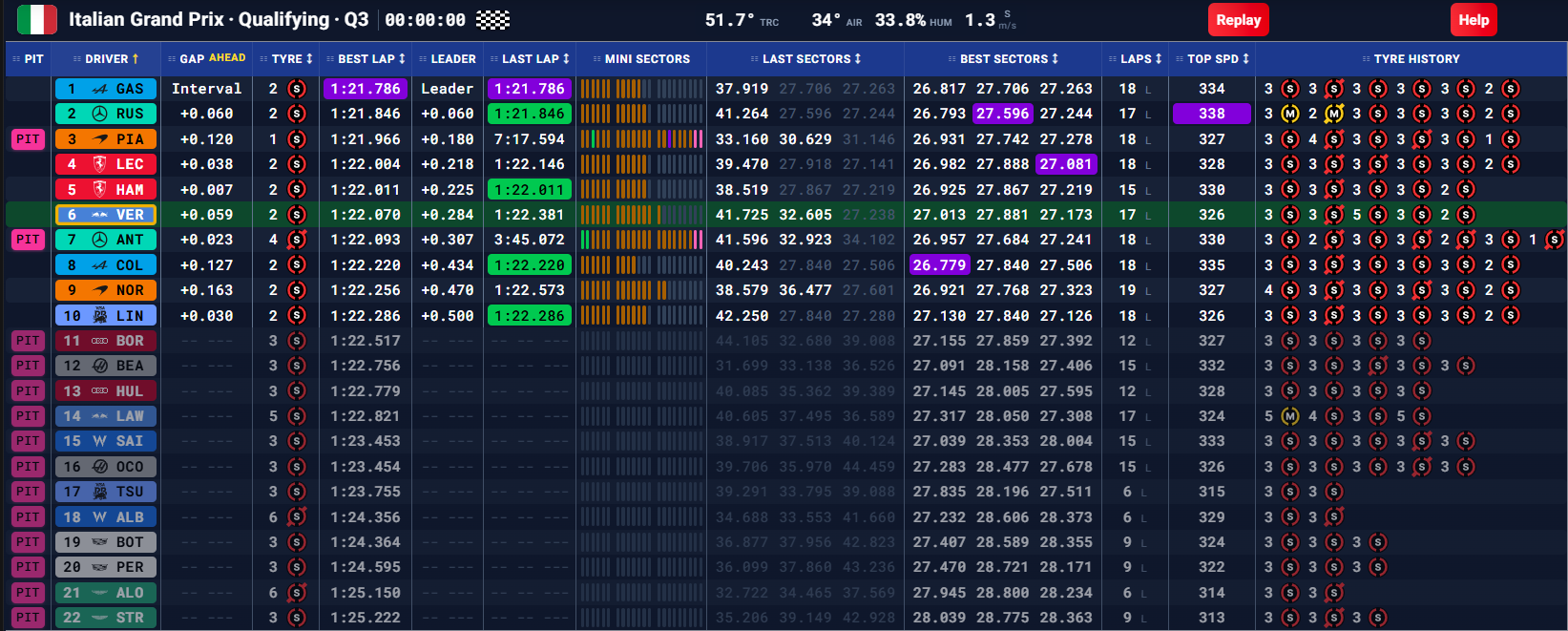Click the purple 338 top speed cell
The height and width of the screenshot is (631, 1568).
(1212, 114)
